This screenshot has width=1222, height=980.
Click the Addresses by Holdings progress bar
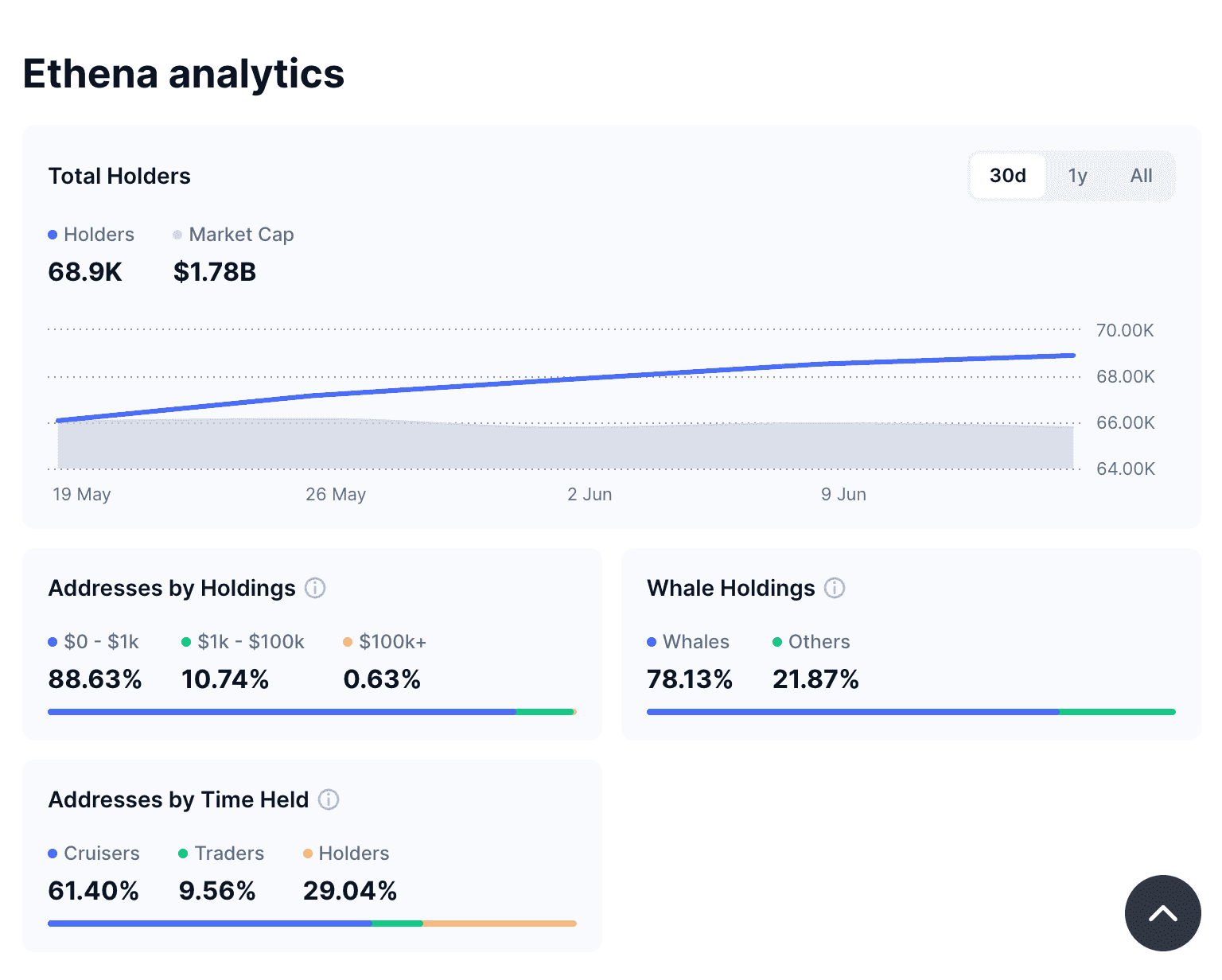click(x=312, y=712)
